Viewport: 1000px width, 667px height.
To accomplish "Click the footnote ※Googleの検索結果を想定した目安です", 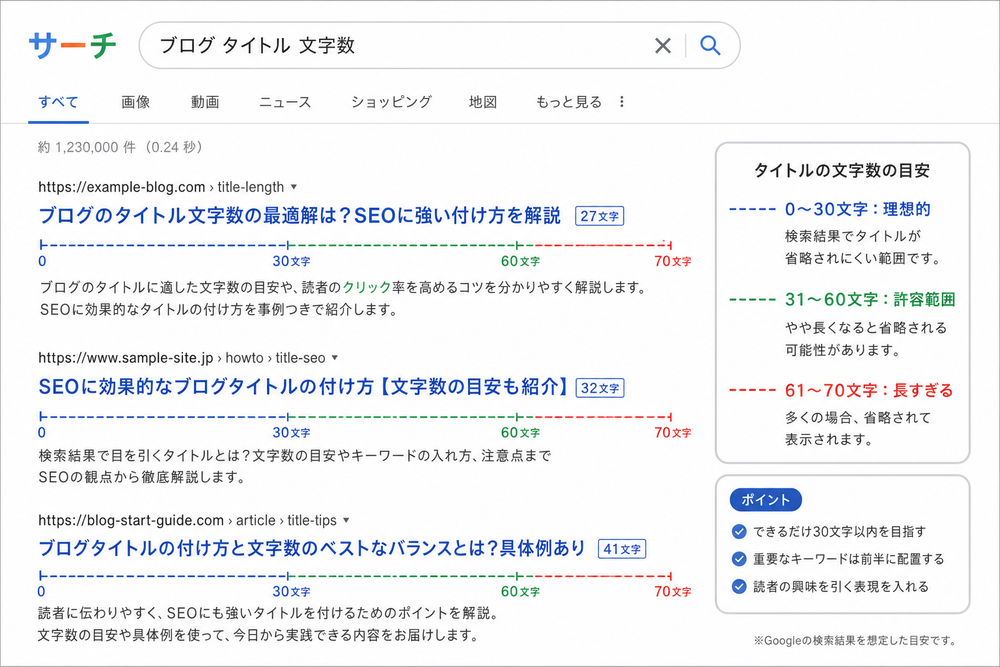I will 855,640.
